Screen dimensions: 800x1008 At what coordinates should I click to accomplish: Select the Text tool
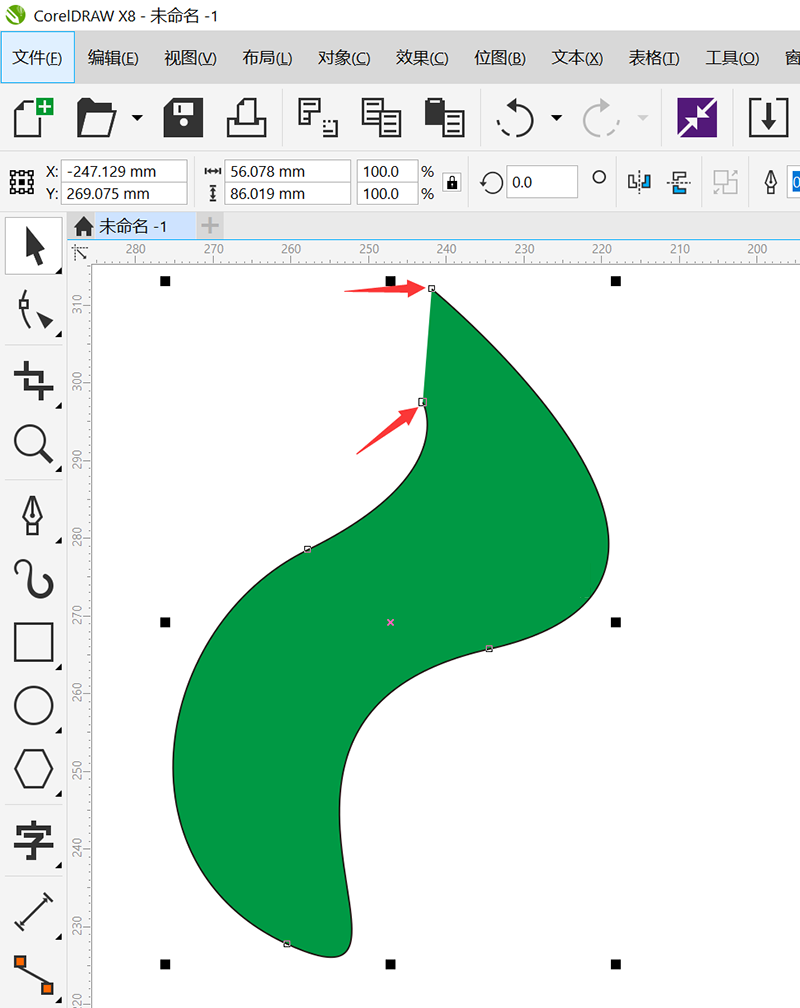[x=33, y=840]
